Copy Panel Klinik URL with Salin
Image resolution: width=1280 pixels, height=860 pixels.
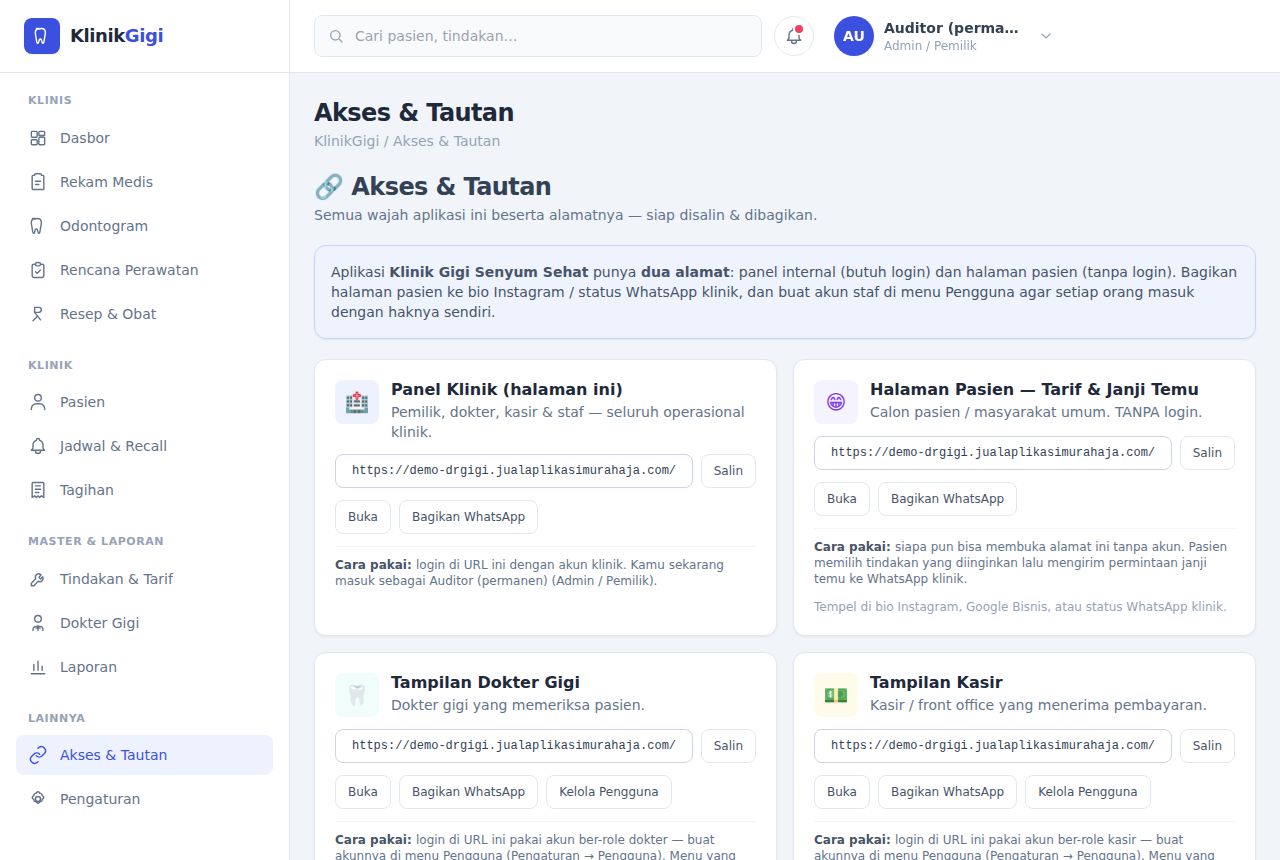[x=728, y=470]
